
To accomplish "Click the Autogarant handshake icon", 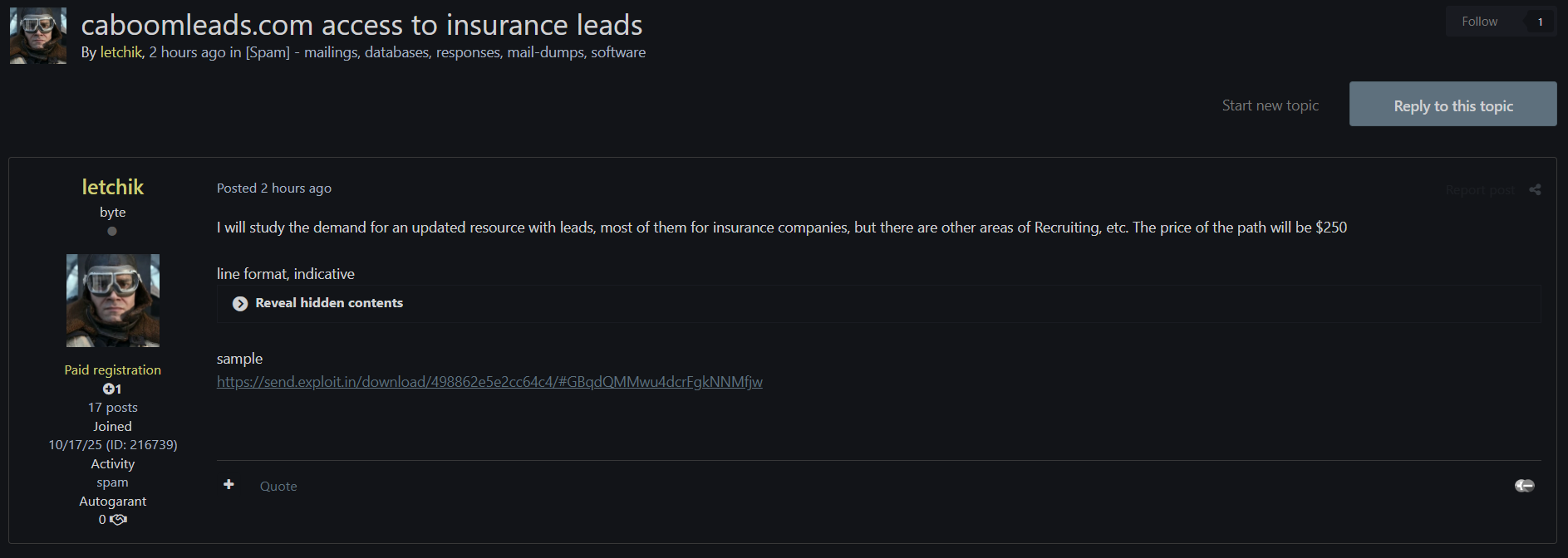I will point(119,520).
